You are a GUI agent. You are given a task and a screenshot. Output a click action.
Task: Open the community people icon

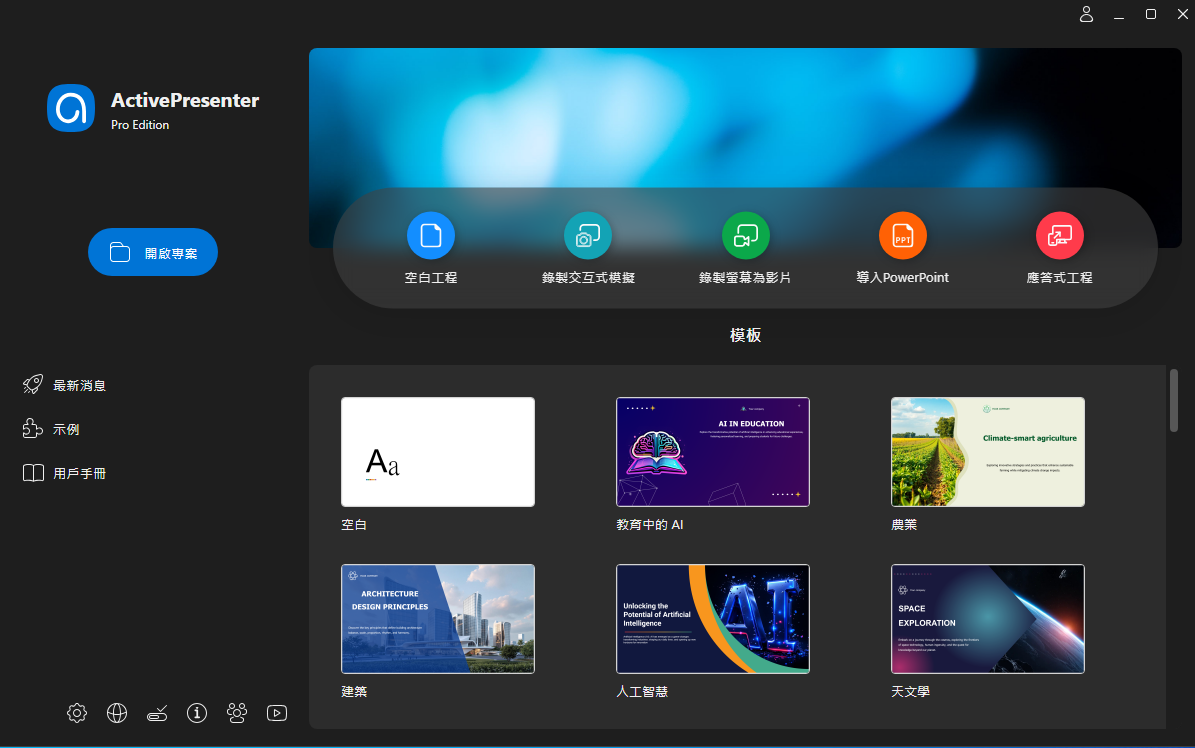[x=237, y=713]
